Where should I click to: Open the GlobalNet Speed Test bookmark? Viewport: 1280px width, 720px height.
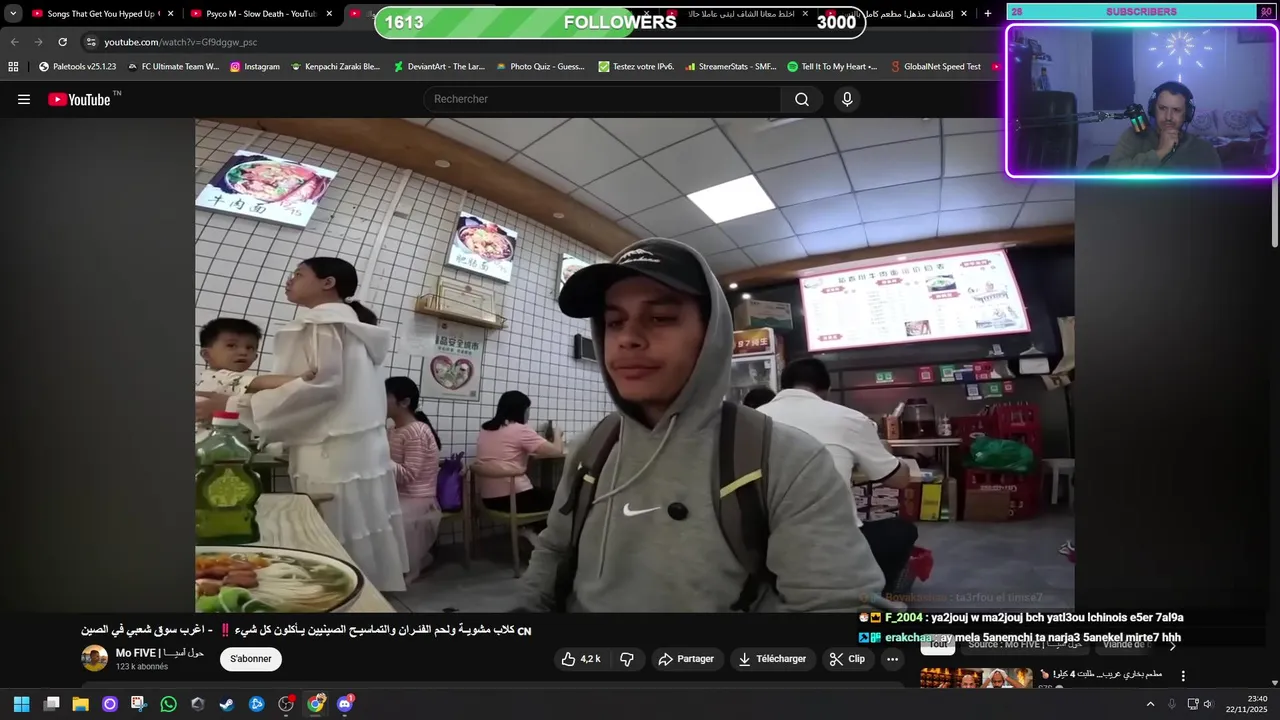click(x=935, y=67)
